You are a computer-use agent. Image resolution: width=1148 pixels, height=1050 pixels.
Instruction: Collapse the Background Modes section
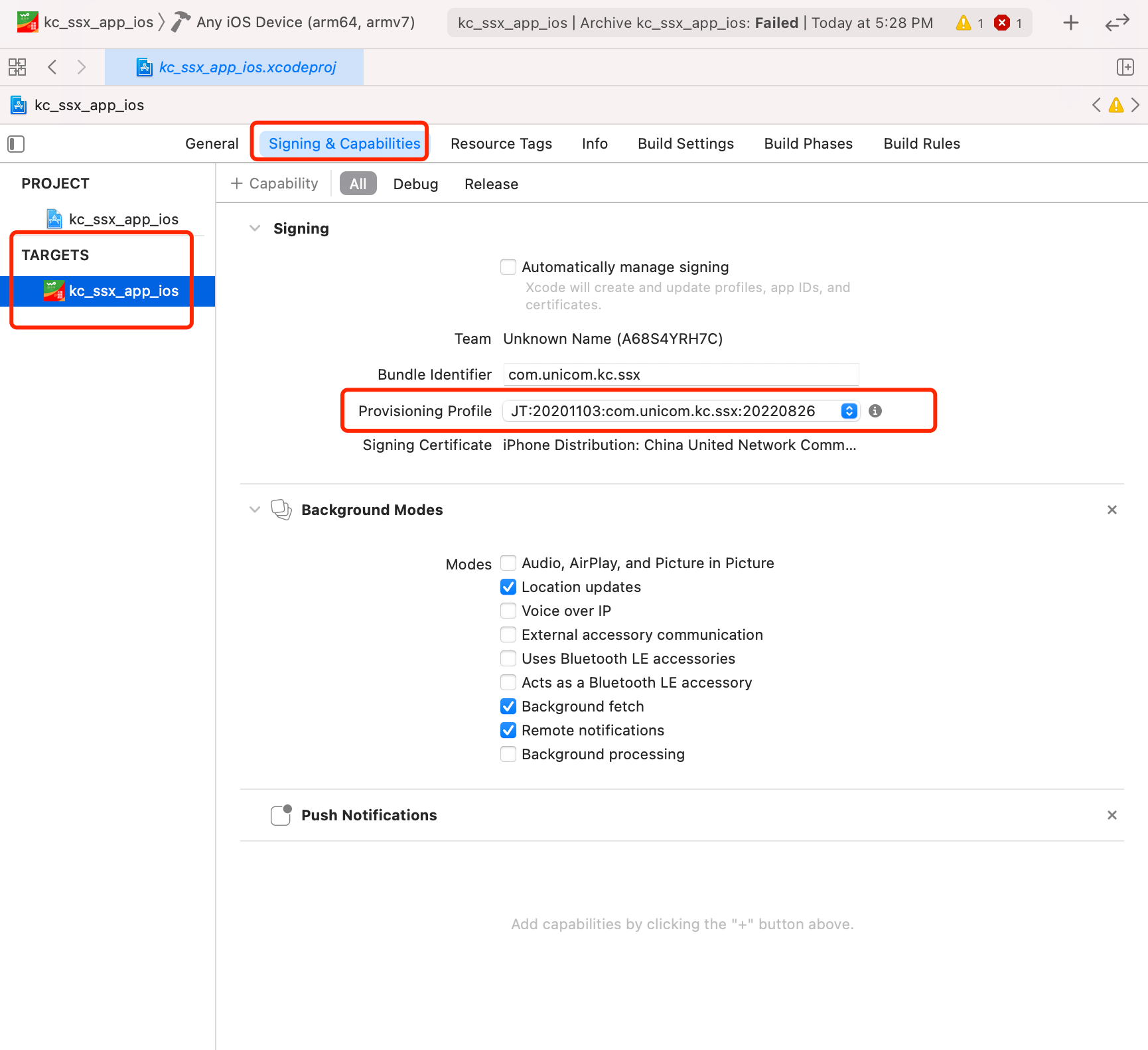(x=255, y=510)
